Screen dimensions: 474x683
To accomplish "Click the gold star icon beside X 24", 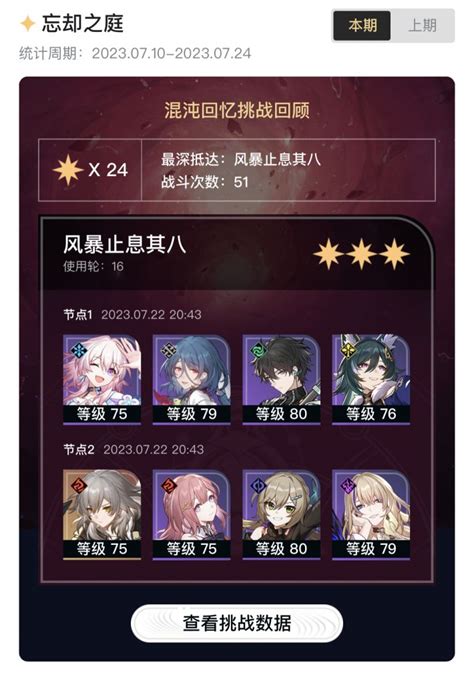I will 68,170.
